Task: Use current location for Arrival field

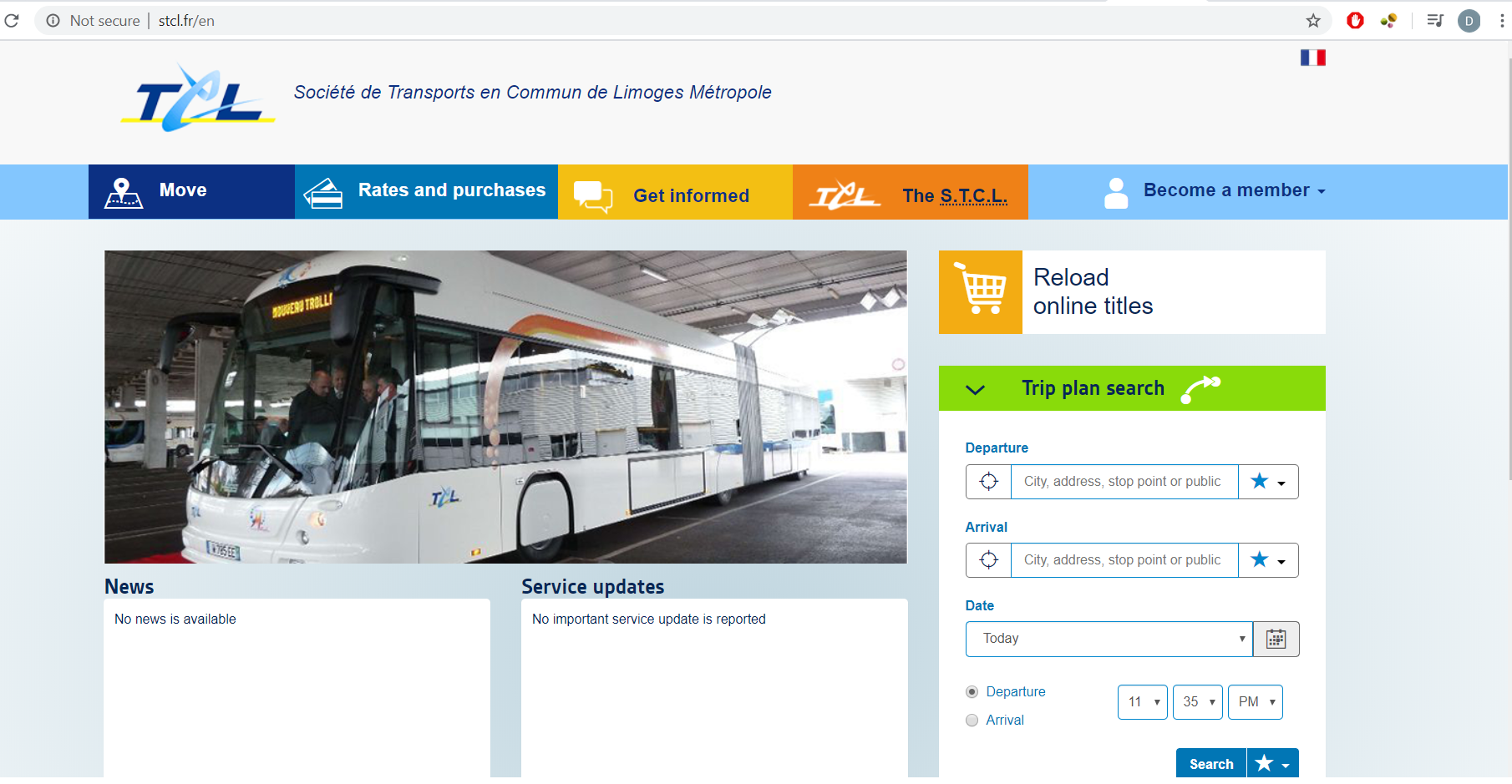Action: click(988, 560)
